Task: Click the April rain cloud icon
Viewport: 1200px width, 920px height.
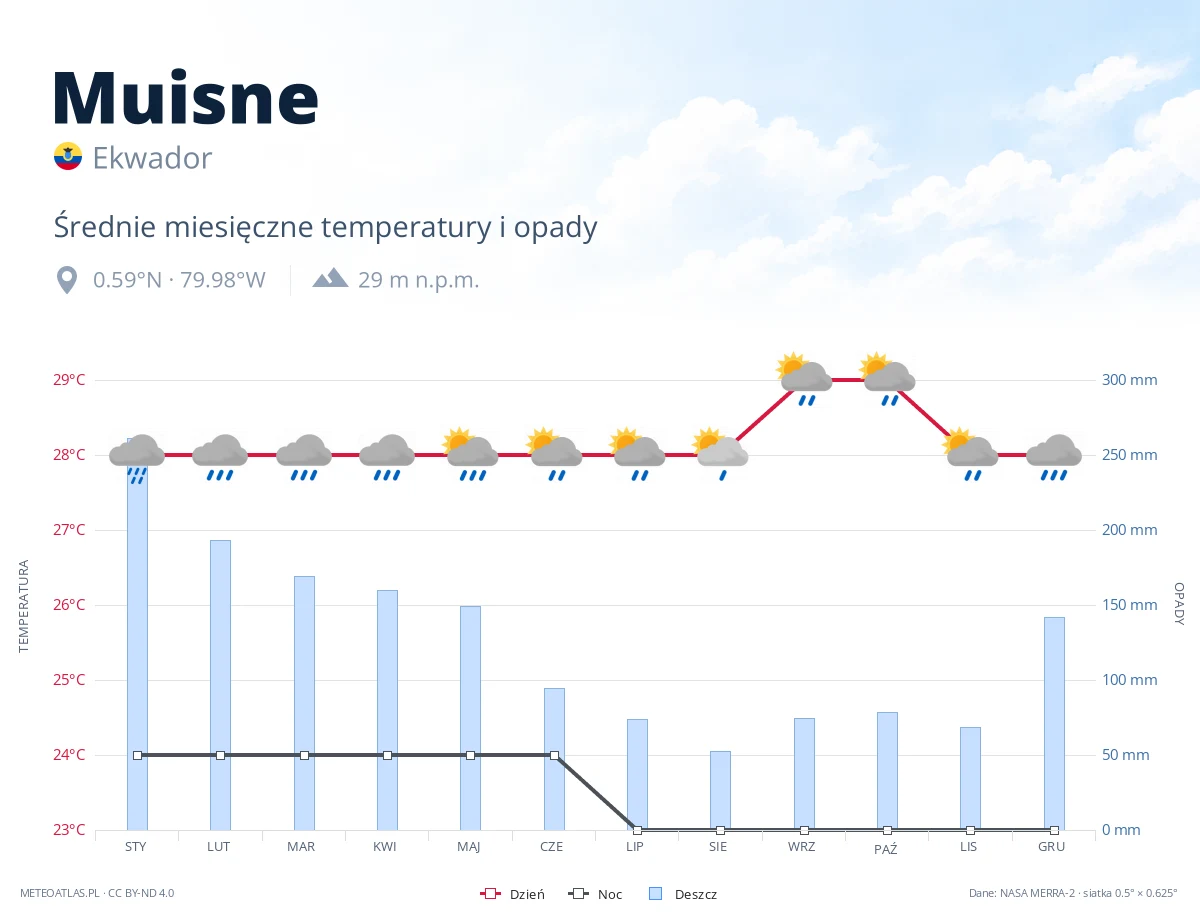Action: click(x=387, y=457)
